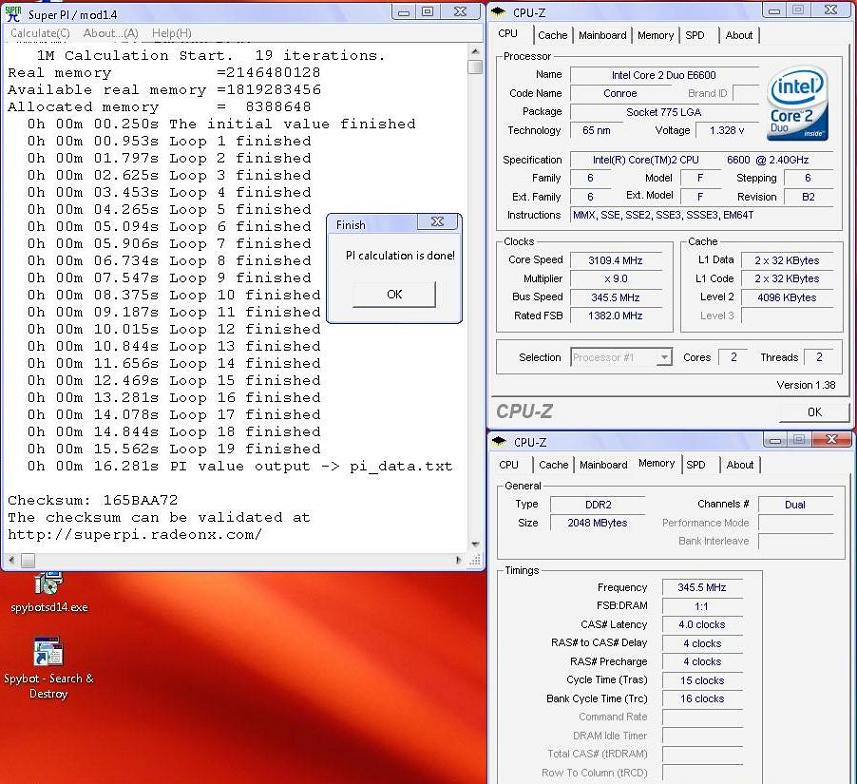Click the Multiplier value x 9.0
Image resolution: width=857 pixels, height=784 pixels.
click(x=615, y=279)
